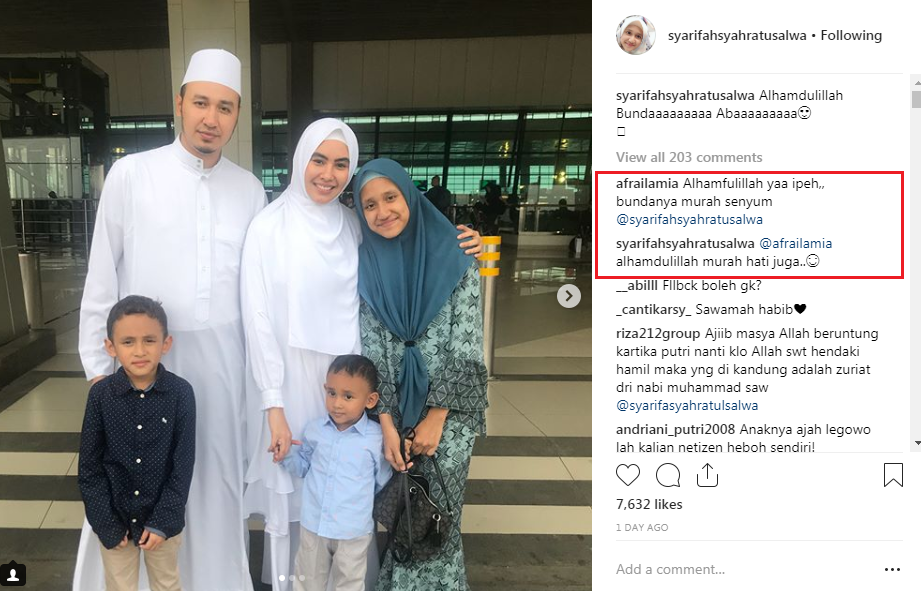Toggle the Following status
The width and height of the screenshot is (921, 591).
pyautogui.click(x=851, y=35)
